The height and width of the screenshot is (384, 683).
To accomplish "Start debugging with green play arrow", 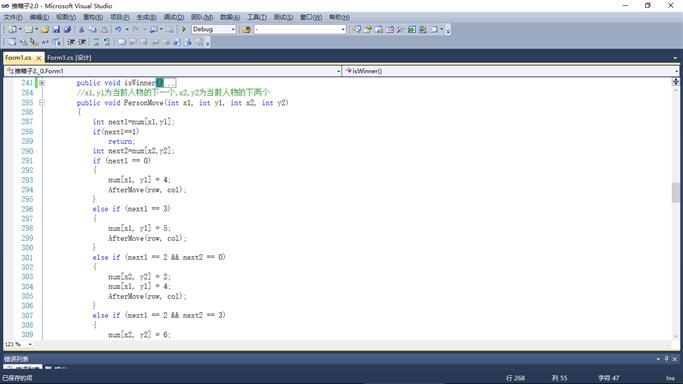I will 184,29.
